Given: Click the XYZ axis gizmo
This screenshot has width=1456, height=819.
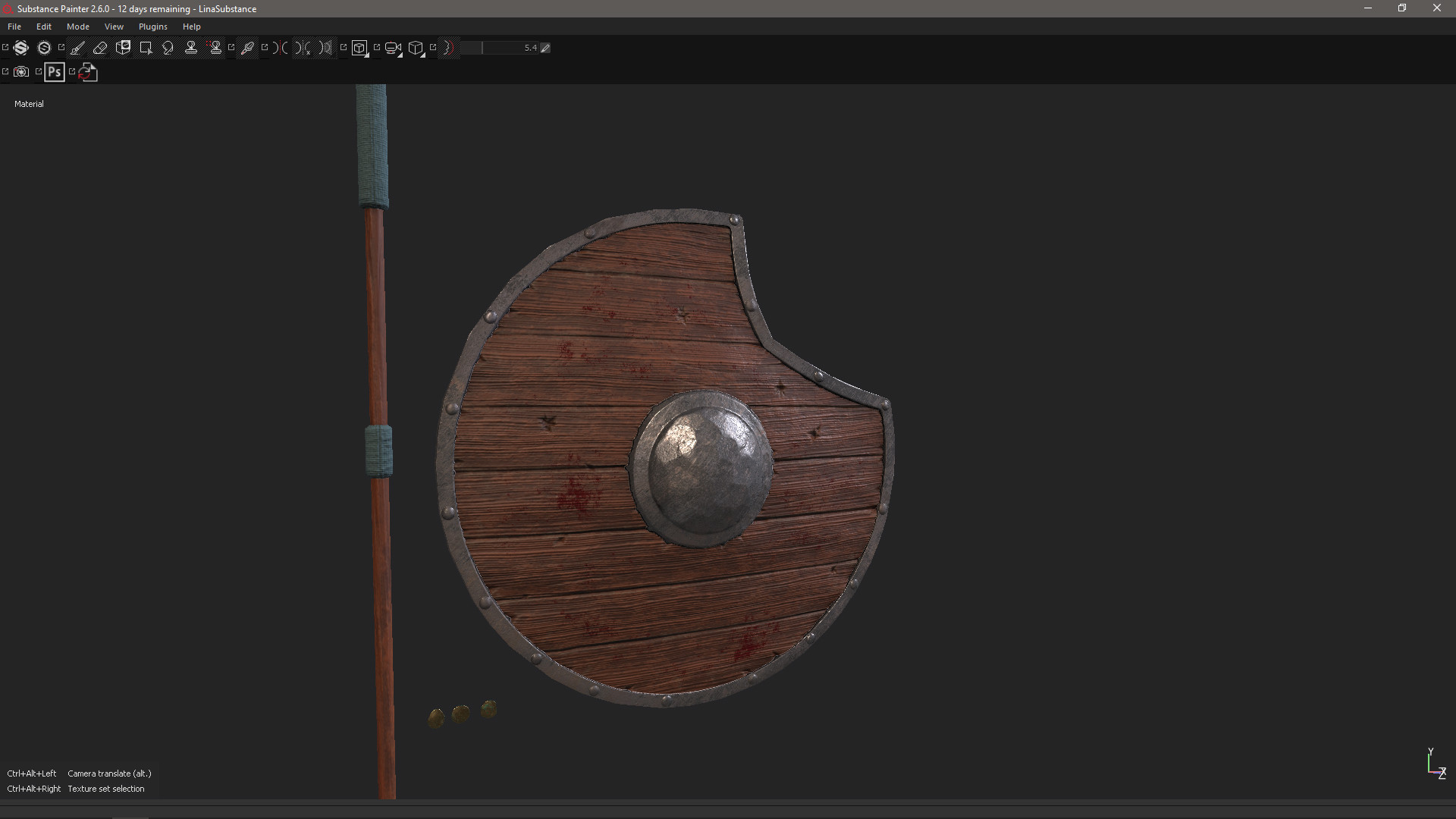Looking at the screenshot, I should click(x=1436, y=764).
